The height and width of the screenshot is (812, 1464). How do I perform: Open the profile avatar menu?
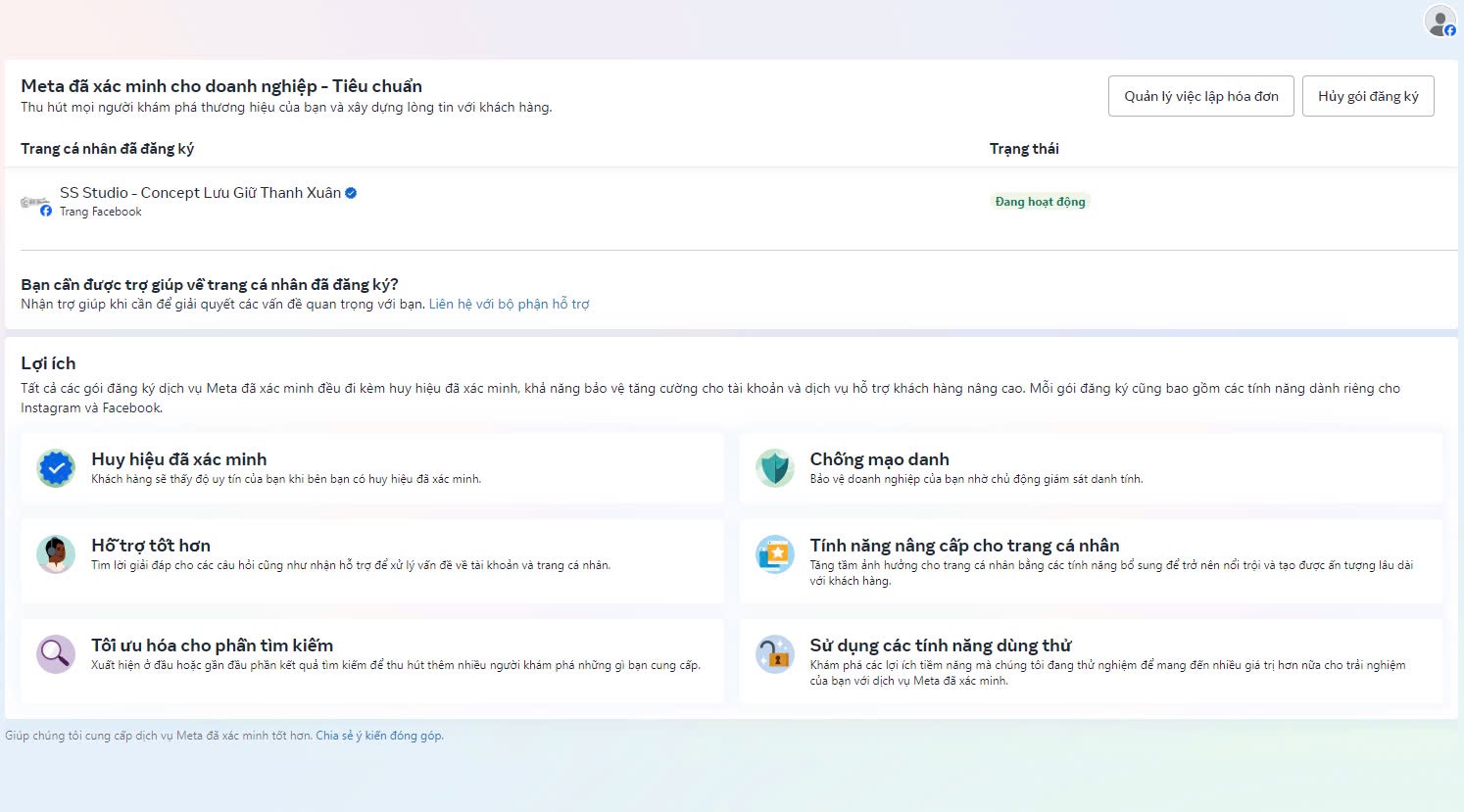(1440, 22)
